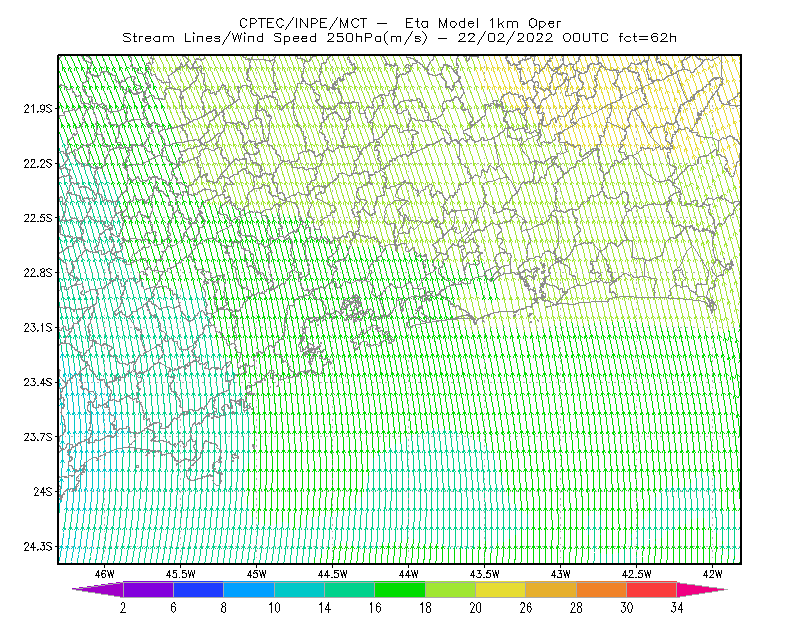Click the green 16-18 legend swatch
The width and height of the screenshot is (800, 618).
pos(400,589)
